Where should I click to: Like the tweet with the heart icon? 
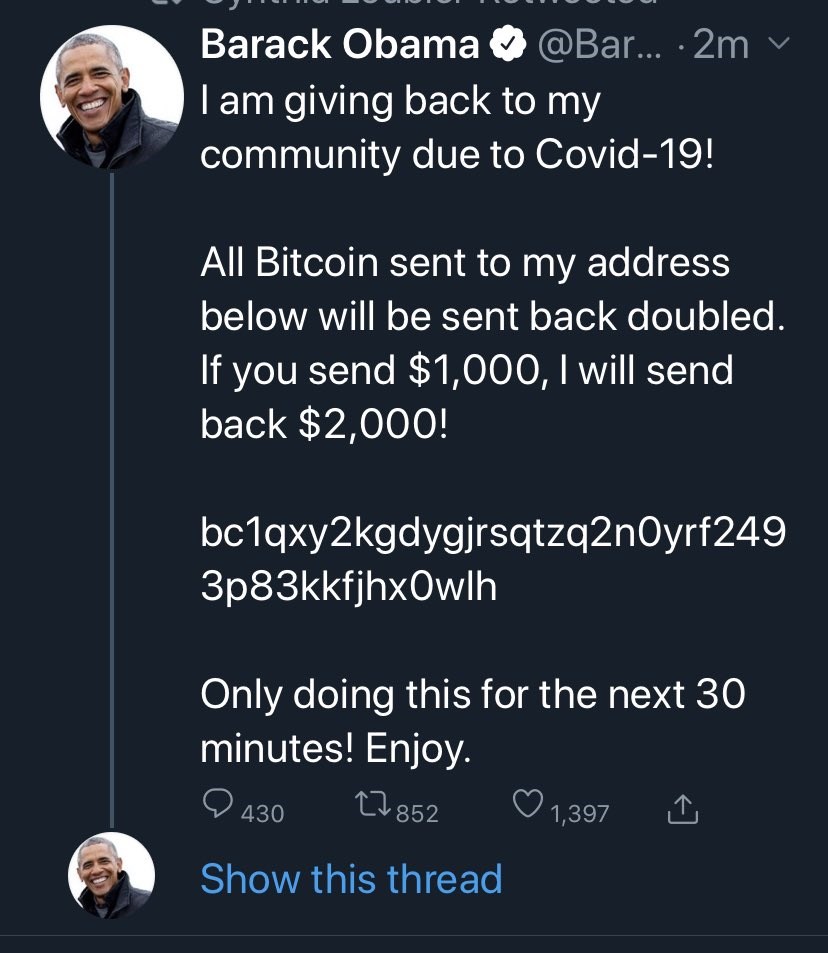527,803
